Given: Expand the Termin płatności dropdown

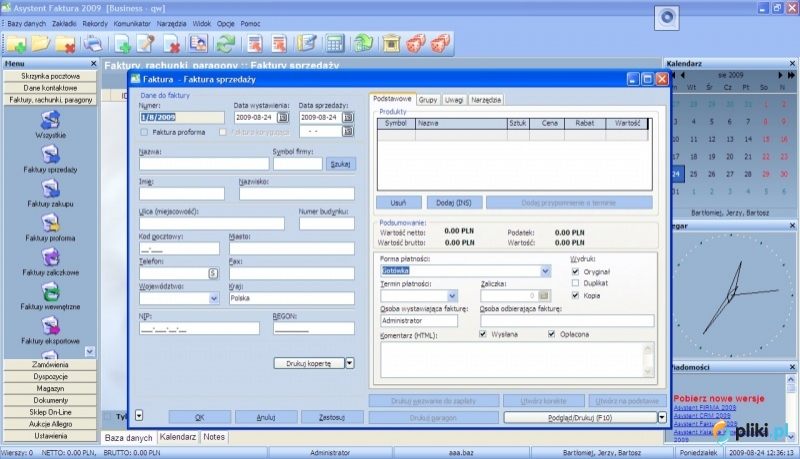Looking at the screenshot, I should click(452, 296).
